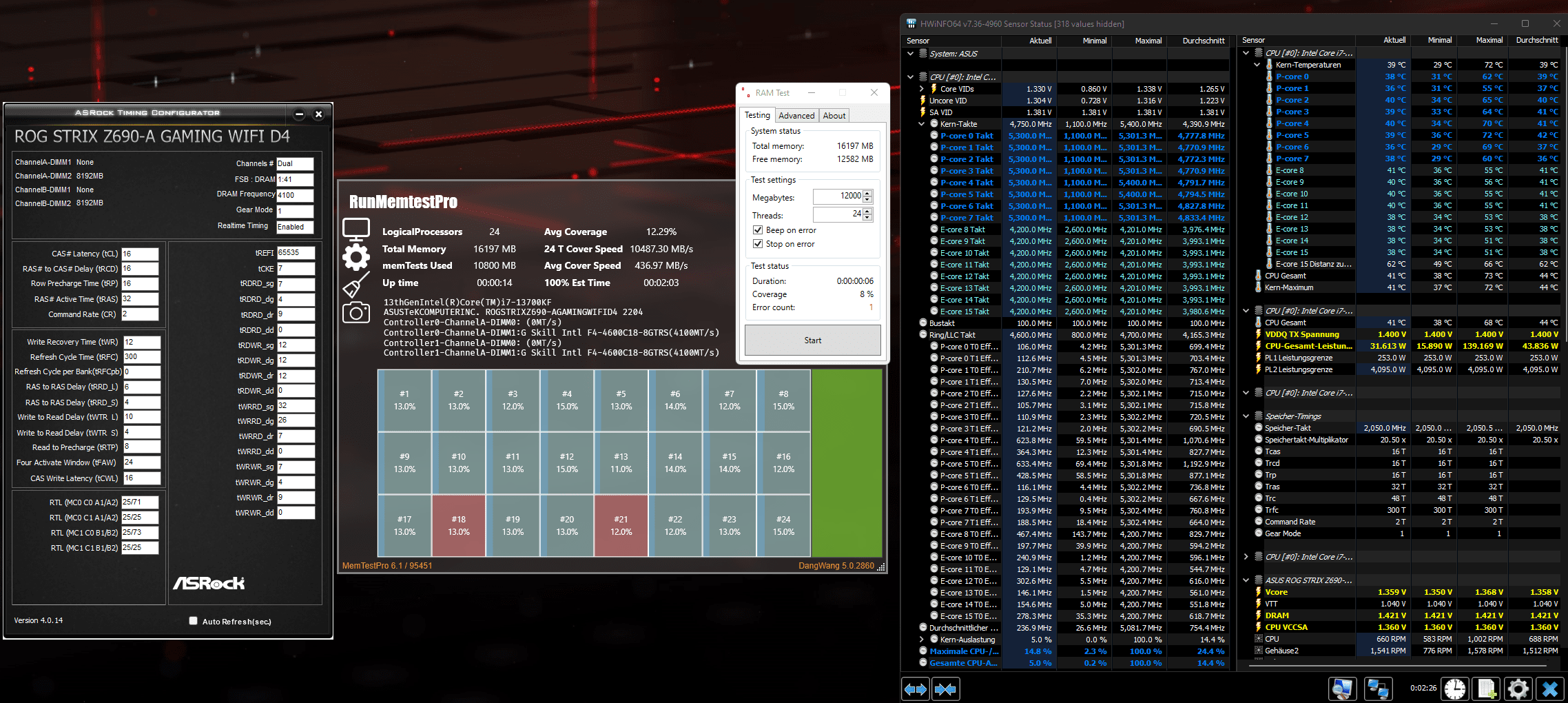Start the RAM Test
Image resolution: width=1568 pixels, height=703 pixels.
(812, 340)
